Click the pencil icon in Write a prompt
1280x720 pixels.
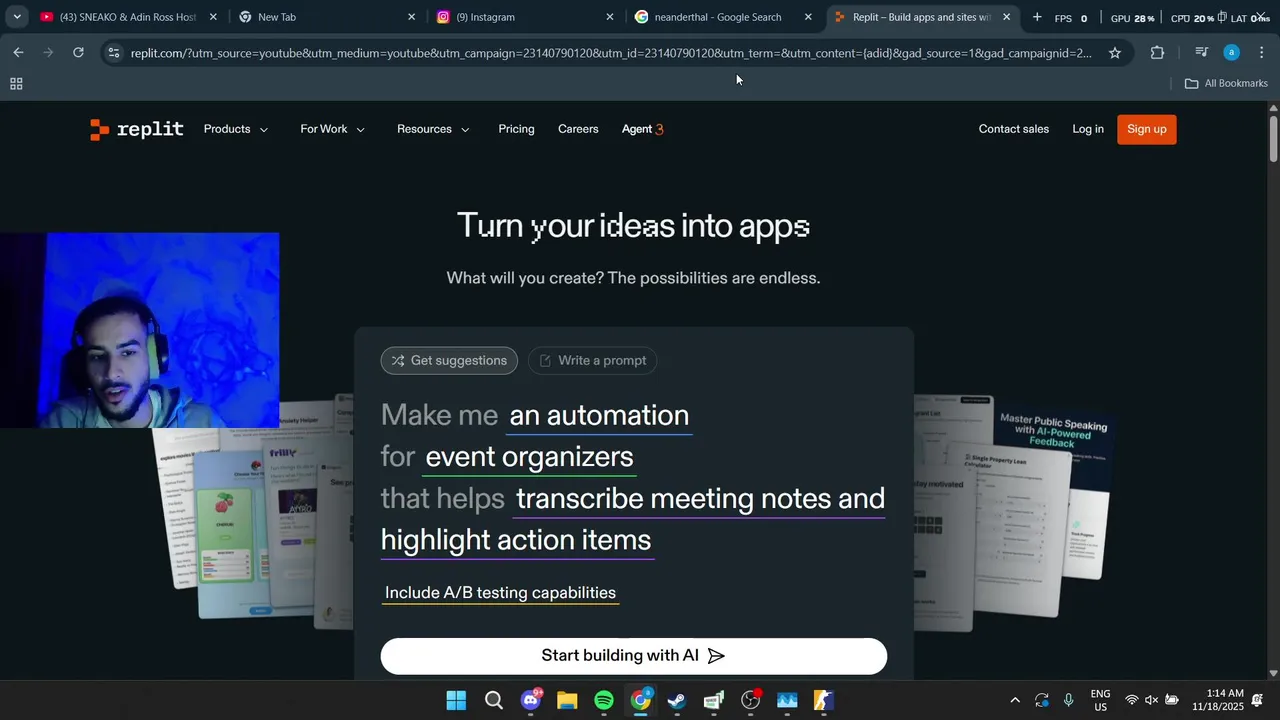coord(545,361)
